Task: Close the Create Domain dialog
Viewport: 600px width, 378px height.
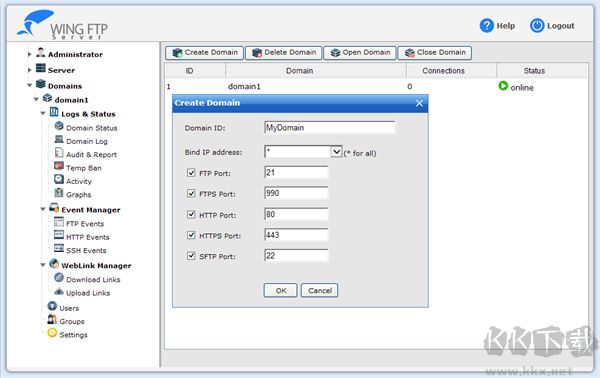Action: click(419, 103)
